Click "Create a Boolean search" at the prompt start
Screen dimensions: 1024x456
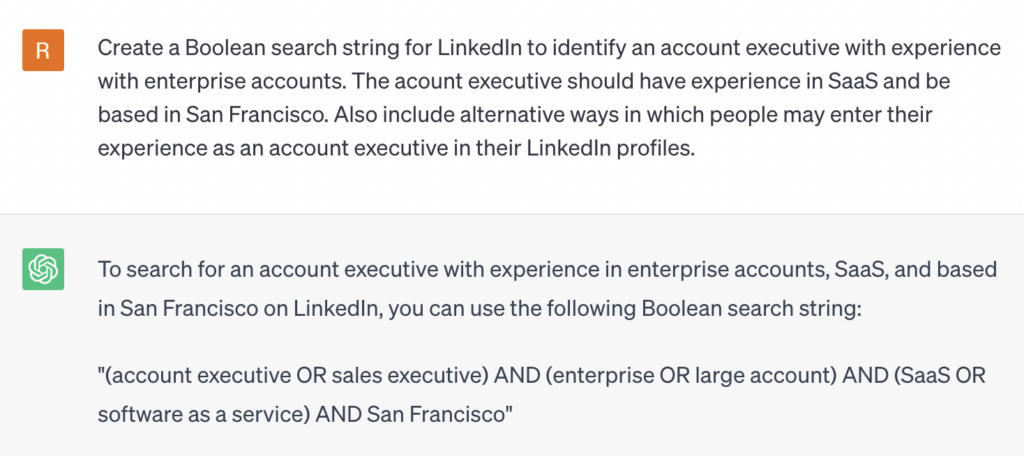point(206,48)
